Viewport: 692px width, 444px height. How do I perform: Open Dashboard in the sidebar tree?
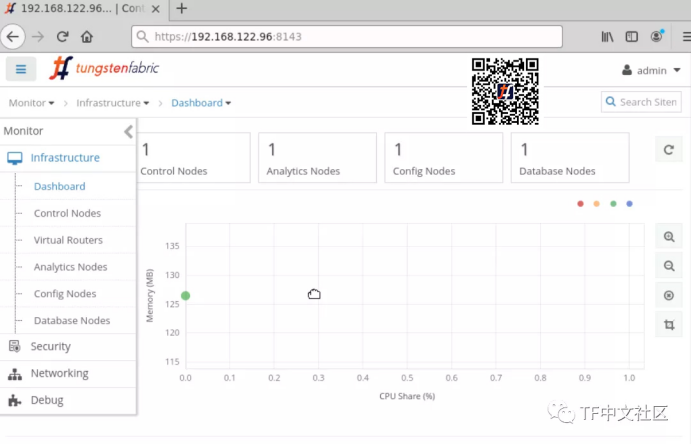point(60,186)
